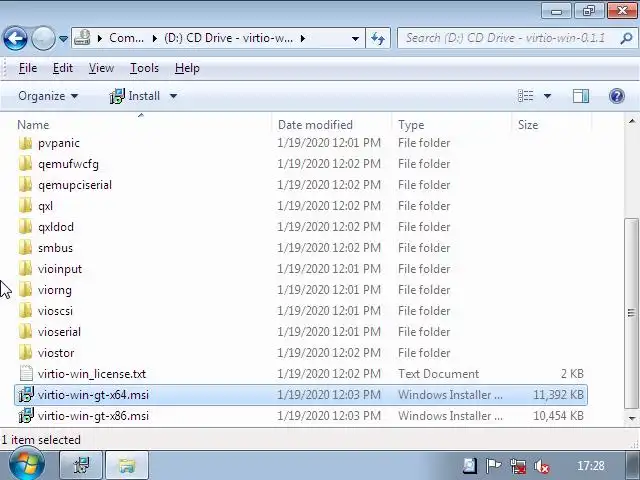This screenshot has height=480, width=640.
Task: Select the vioscsi folder icon
Action: 25,311
